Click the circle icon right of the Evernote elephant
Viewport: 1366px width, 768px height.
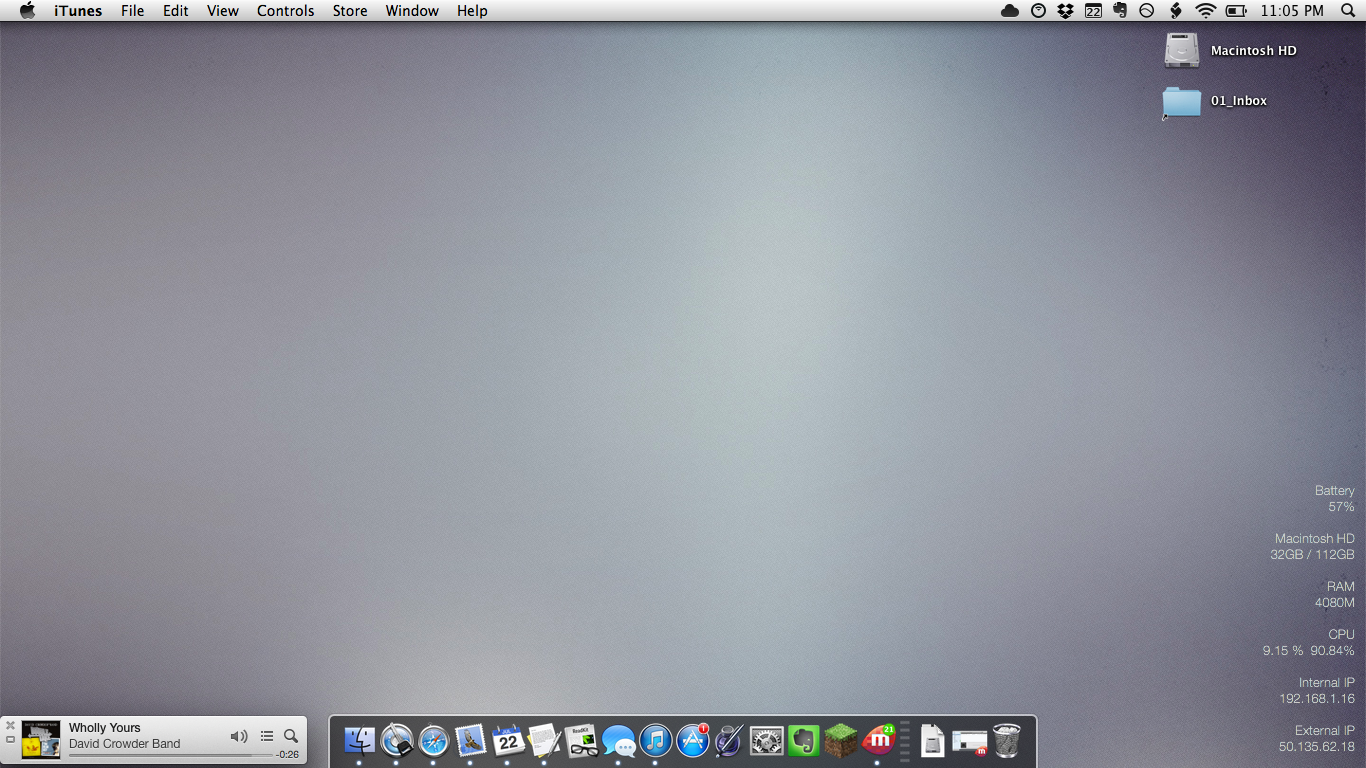[1147, 11]
